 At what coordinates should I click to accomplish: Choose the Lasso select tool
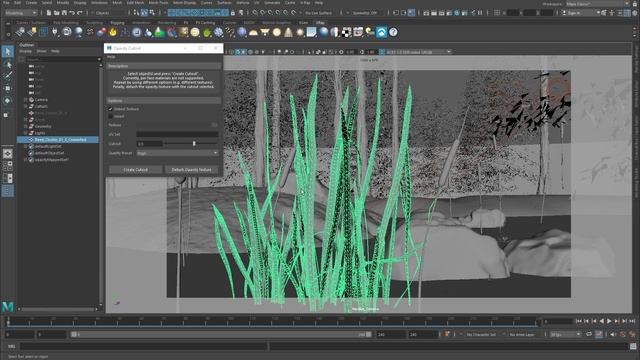click(x=8, y=64)
